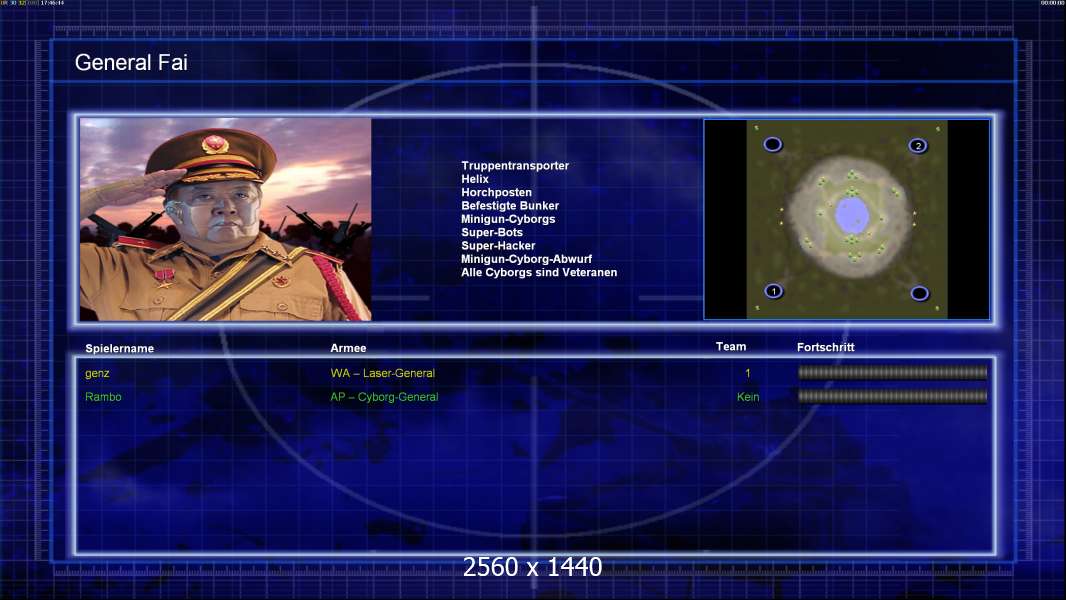Click the Helix entry in the unit list
The width and height of the screenshot is (1066, 600).
[475, 179]
